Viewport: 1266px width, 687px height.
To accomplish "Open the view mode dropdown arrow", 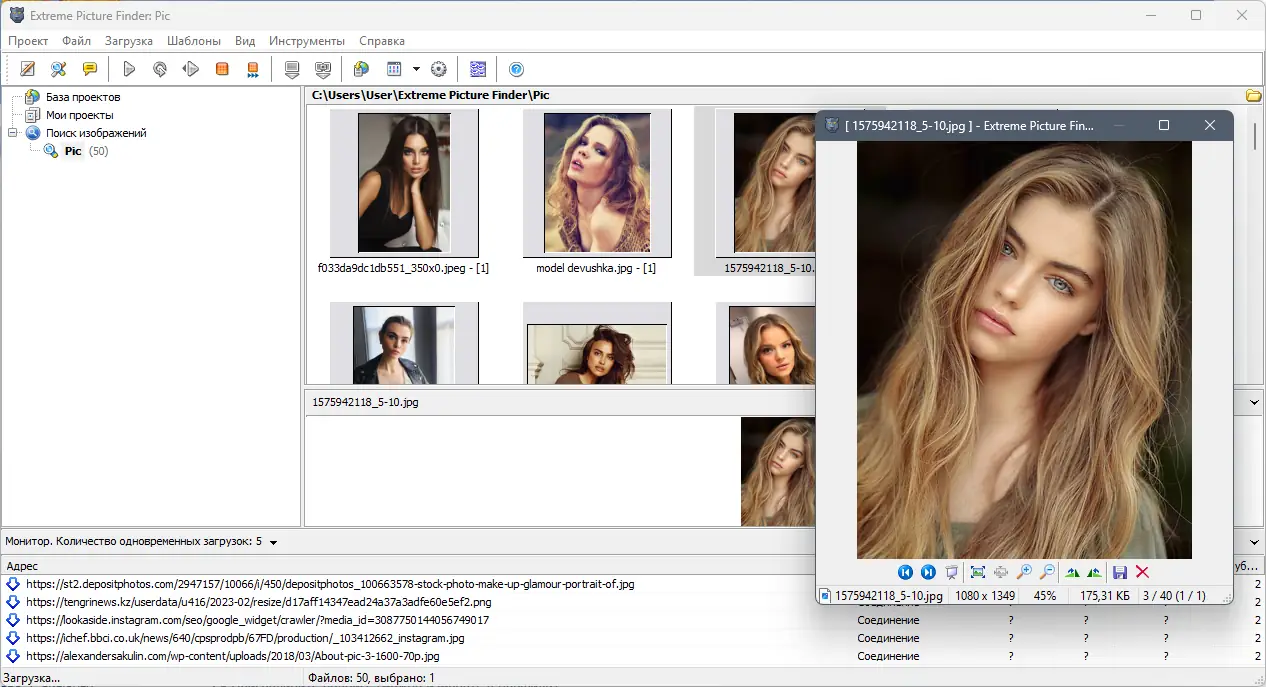I will (416, 69).
